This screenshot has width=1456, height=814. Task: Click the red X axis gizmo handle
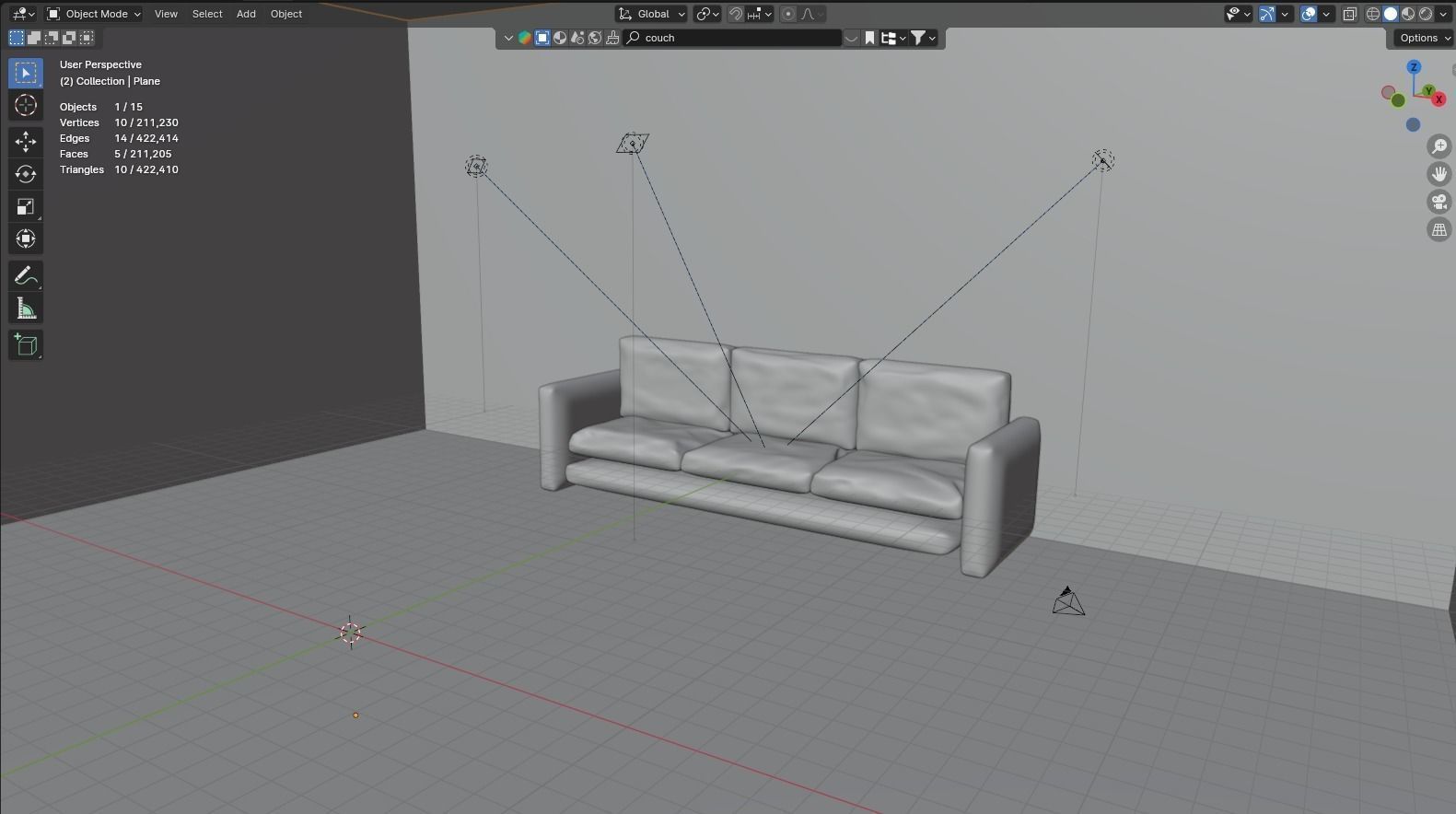pyautogui.click(x=1439, y=99)
